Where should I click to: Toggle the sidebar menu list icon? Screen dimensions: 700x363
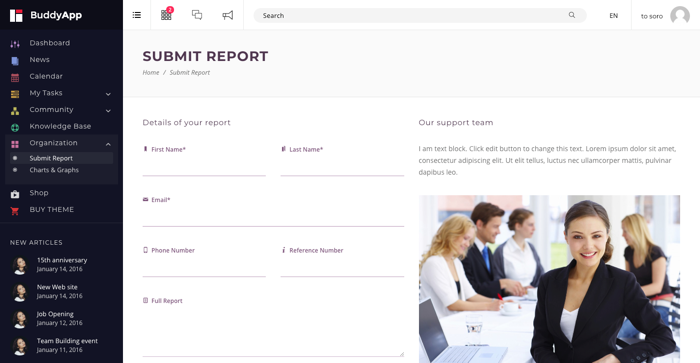(x=137, y=15)
